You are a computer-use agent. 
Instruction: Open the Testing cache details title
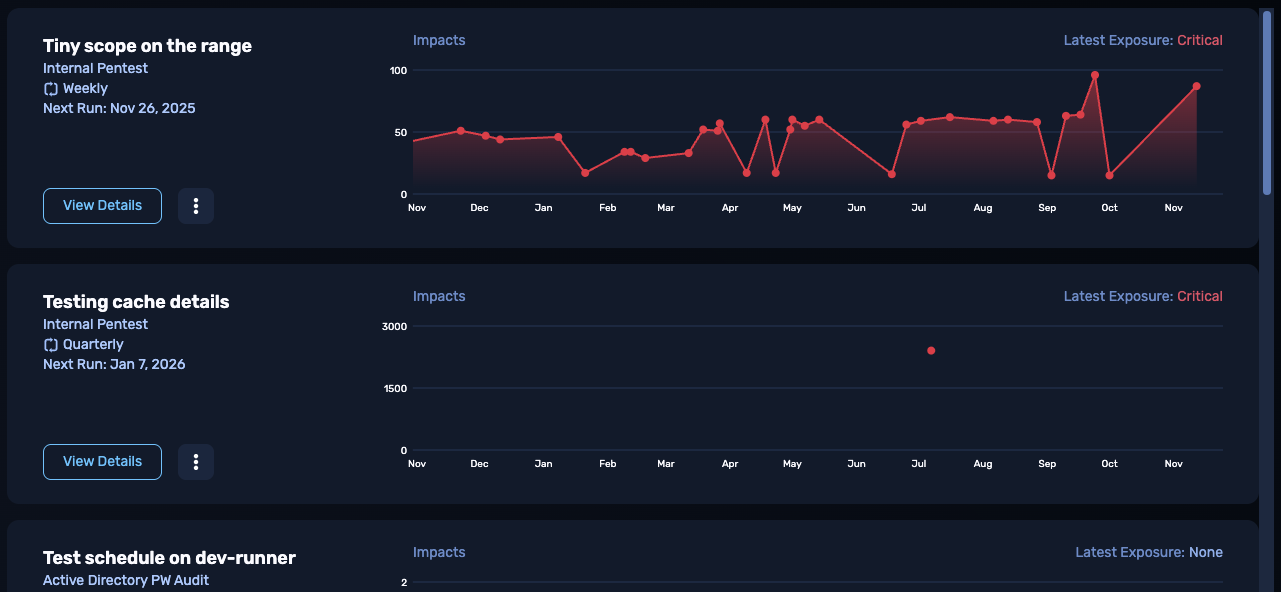point(136,302)
